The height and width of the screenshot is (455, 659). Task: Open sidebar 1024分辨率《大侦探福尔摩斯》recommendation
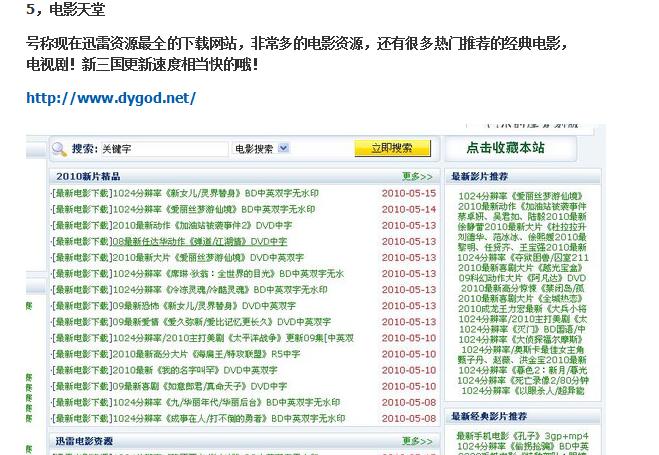tap(521, 339)
